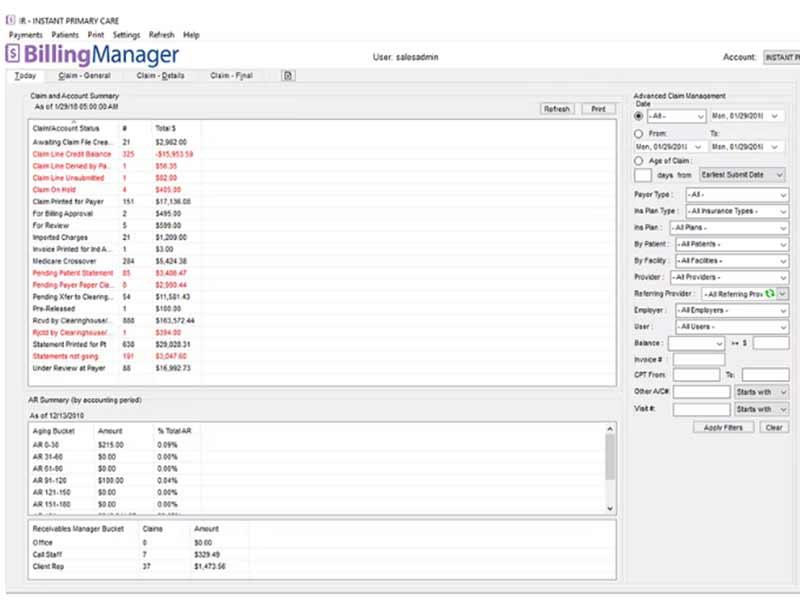
Task: Open the Payments menu
Action: (26, 35)
